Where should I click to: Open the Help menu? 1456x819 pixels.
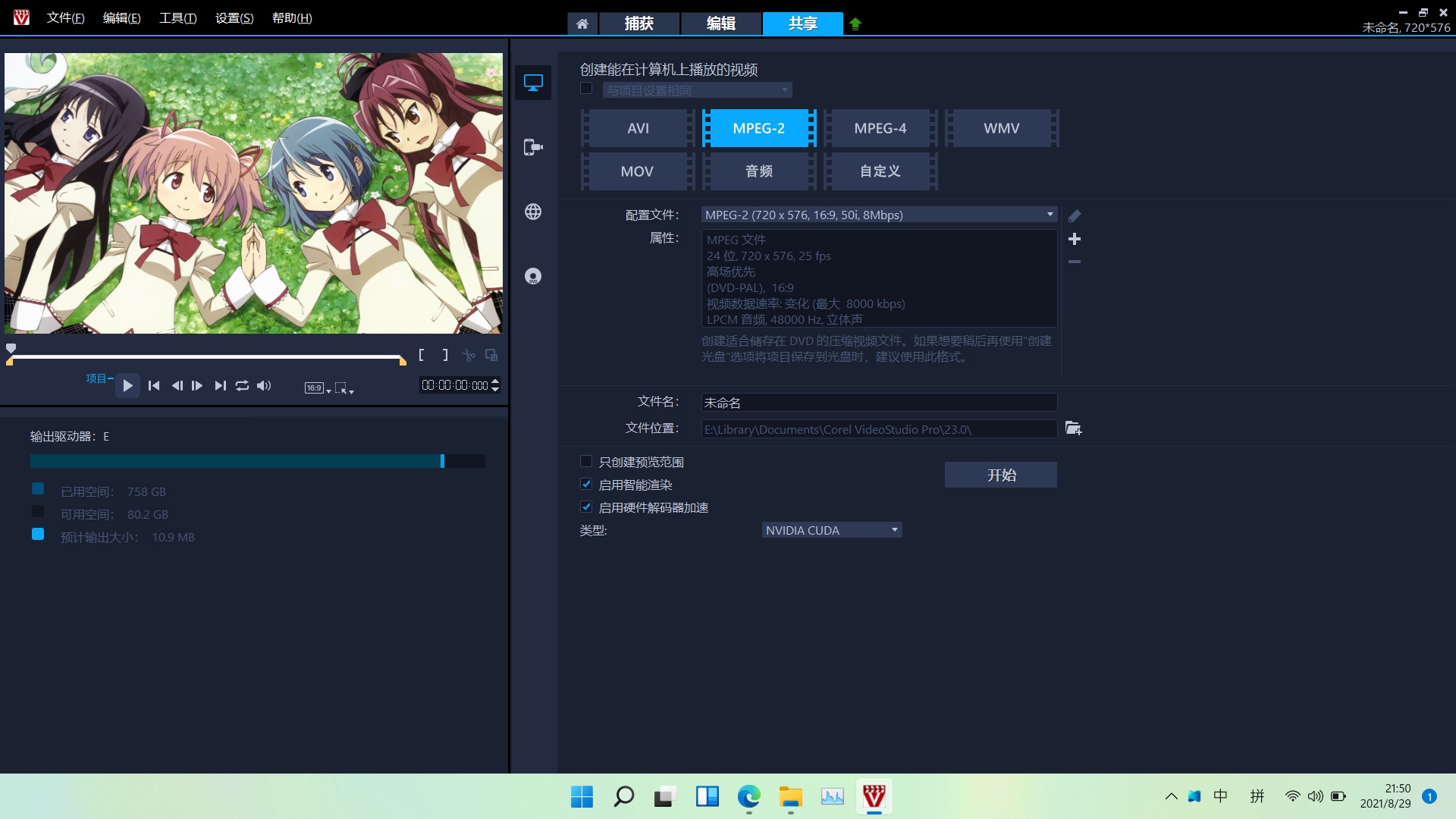click(292, 18)
